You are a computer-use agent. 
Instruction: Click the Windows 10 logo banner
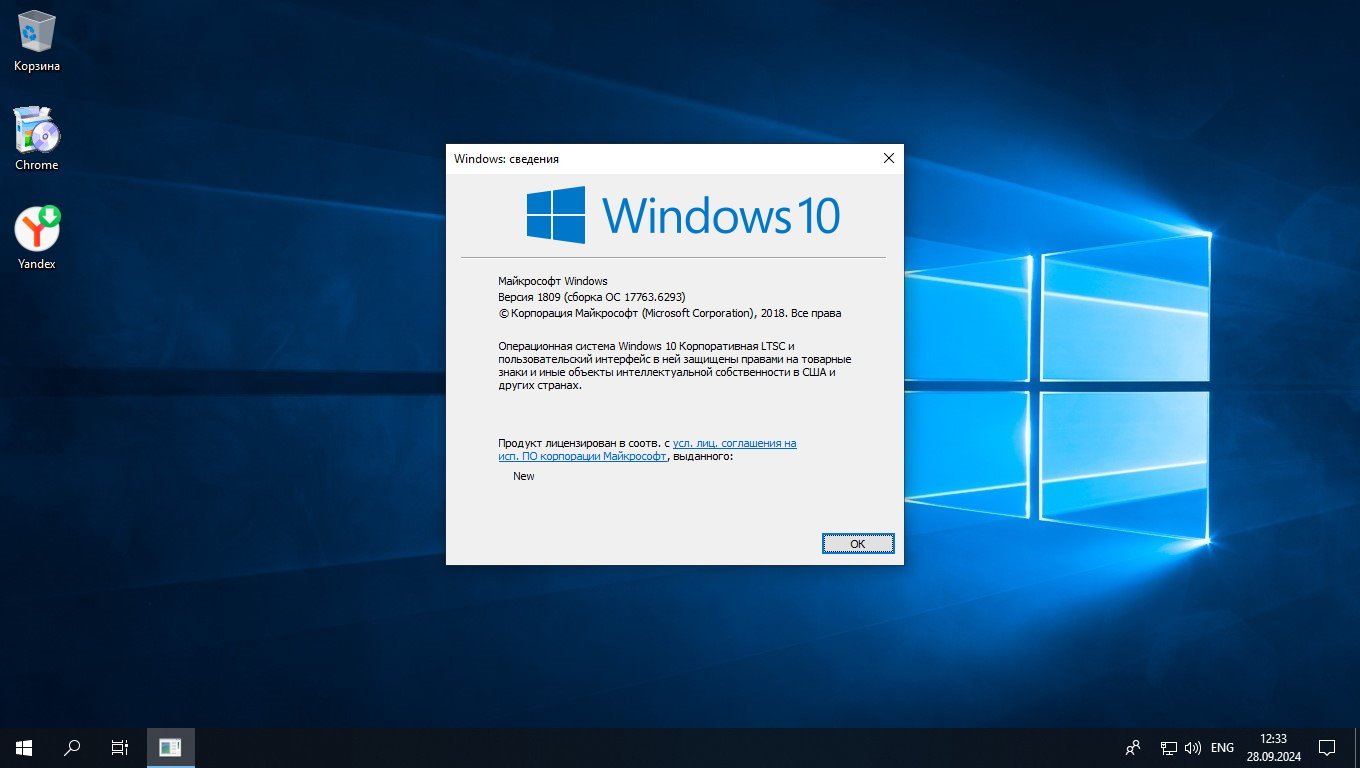[x=683, y=215]
